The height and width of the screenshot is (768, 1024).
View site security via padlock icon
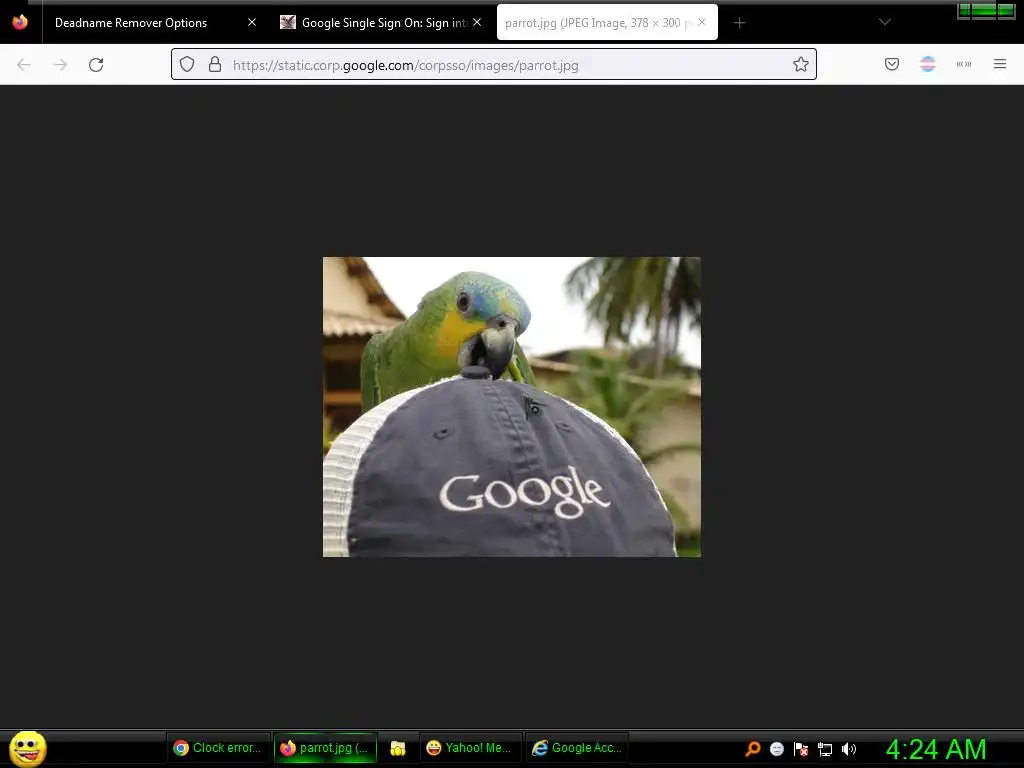215,64
